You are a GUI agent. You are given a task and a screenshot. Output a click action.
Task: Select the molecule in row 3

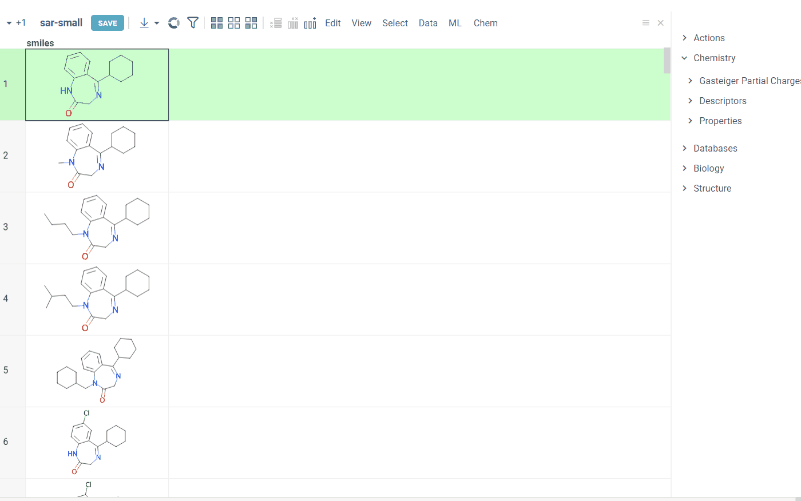click(x=97, y=228)
